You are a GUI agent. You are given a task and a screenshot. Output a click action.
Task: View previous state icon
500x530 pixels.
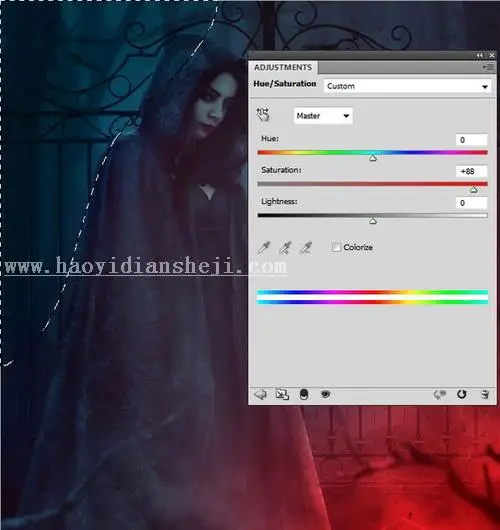tap(440, 394)
